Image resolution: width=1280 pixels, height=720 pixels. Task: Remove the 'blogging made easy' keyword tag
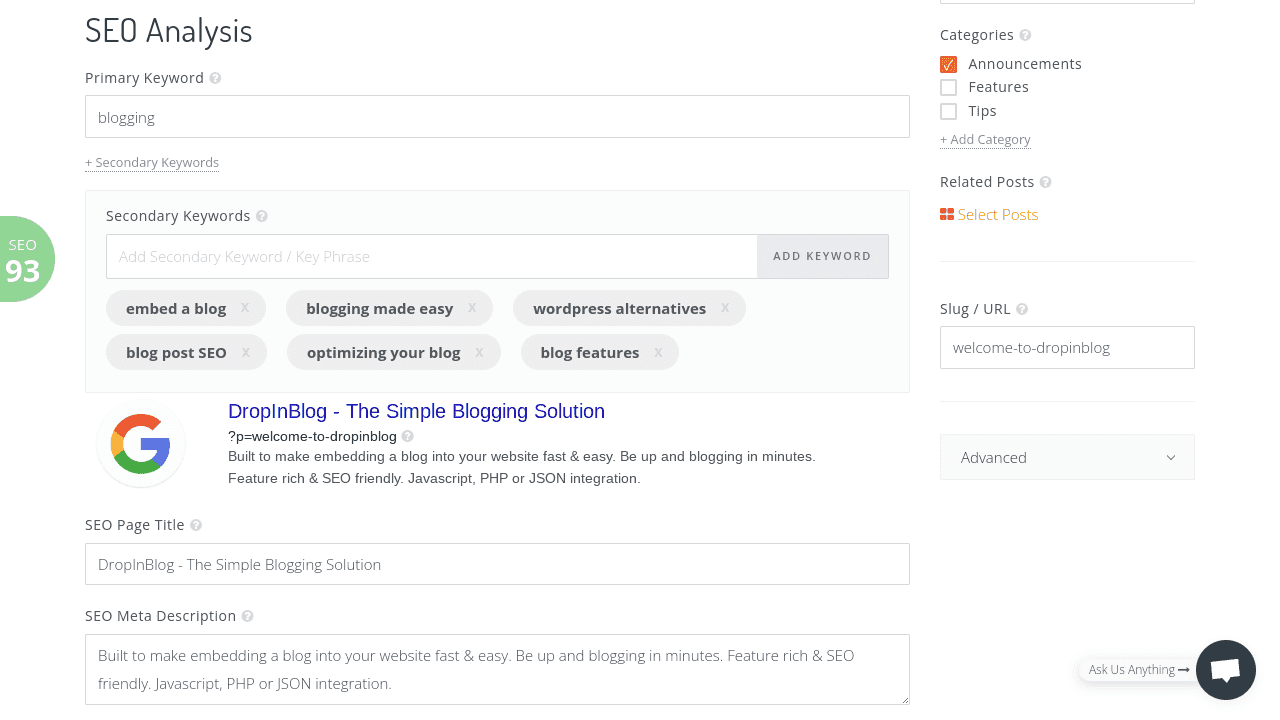(x=472, y=308)
